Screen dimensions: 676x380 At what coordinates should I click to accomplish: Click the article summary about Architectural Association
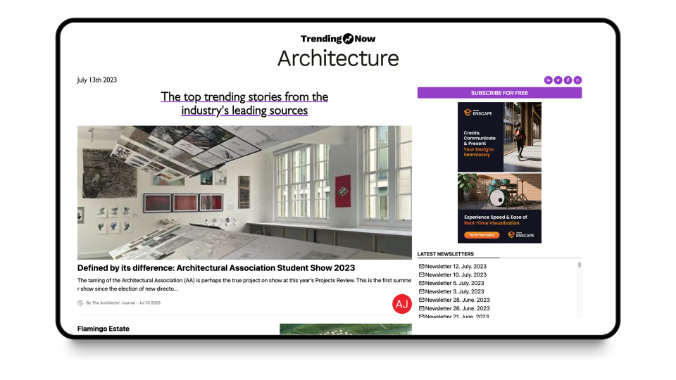pos(244,285)
